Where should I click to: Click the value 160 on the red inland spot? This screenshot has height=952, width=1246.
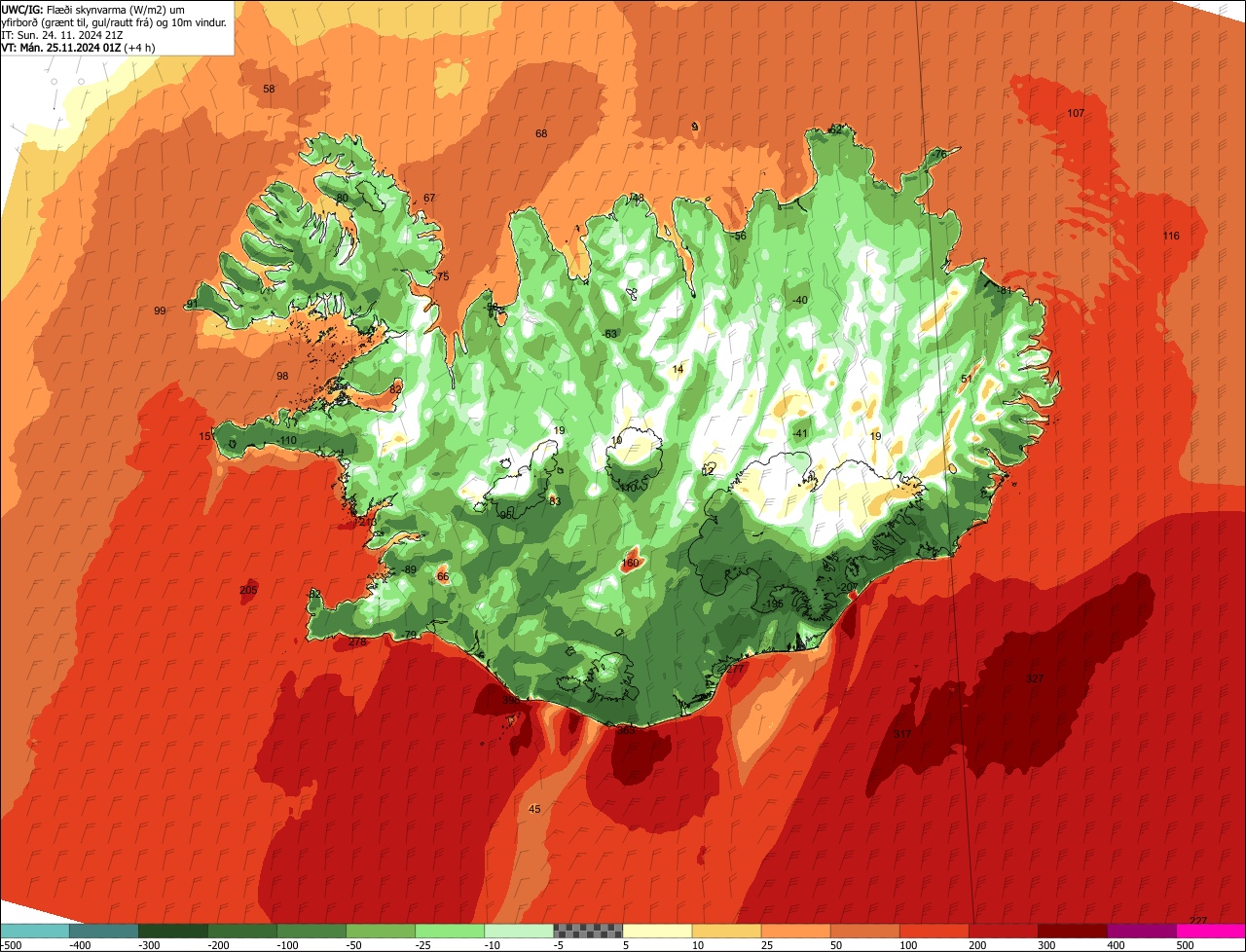630,563
